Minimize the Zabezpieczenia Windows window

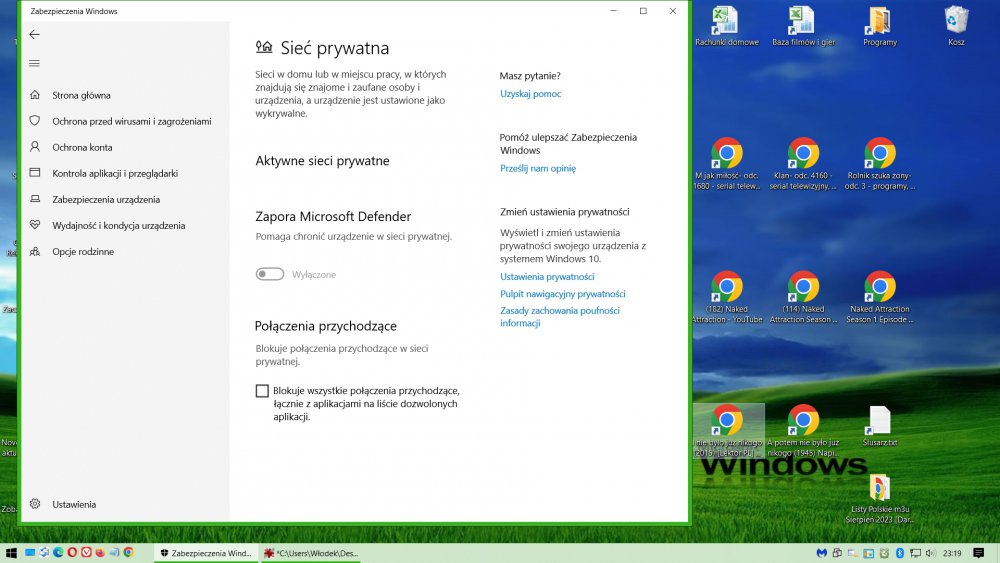614,11
